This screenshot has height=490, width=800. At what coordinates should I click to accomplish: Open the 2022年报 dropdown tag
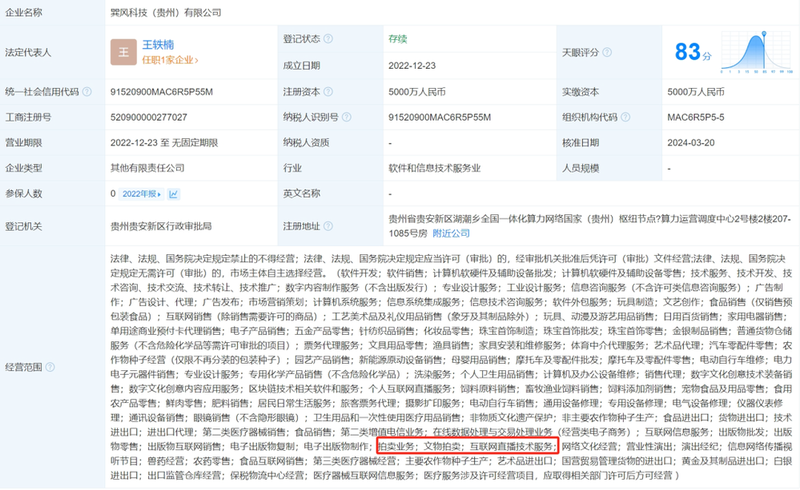coord(141,194)
